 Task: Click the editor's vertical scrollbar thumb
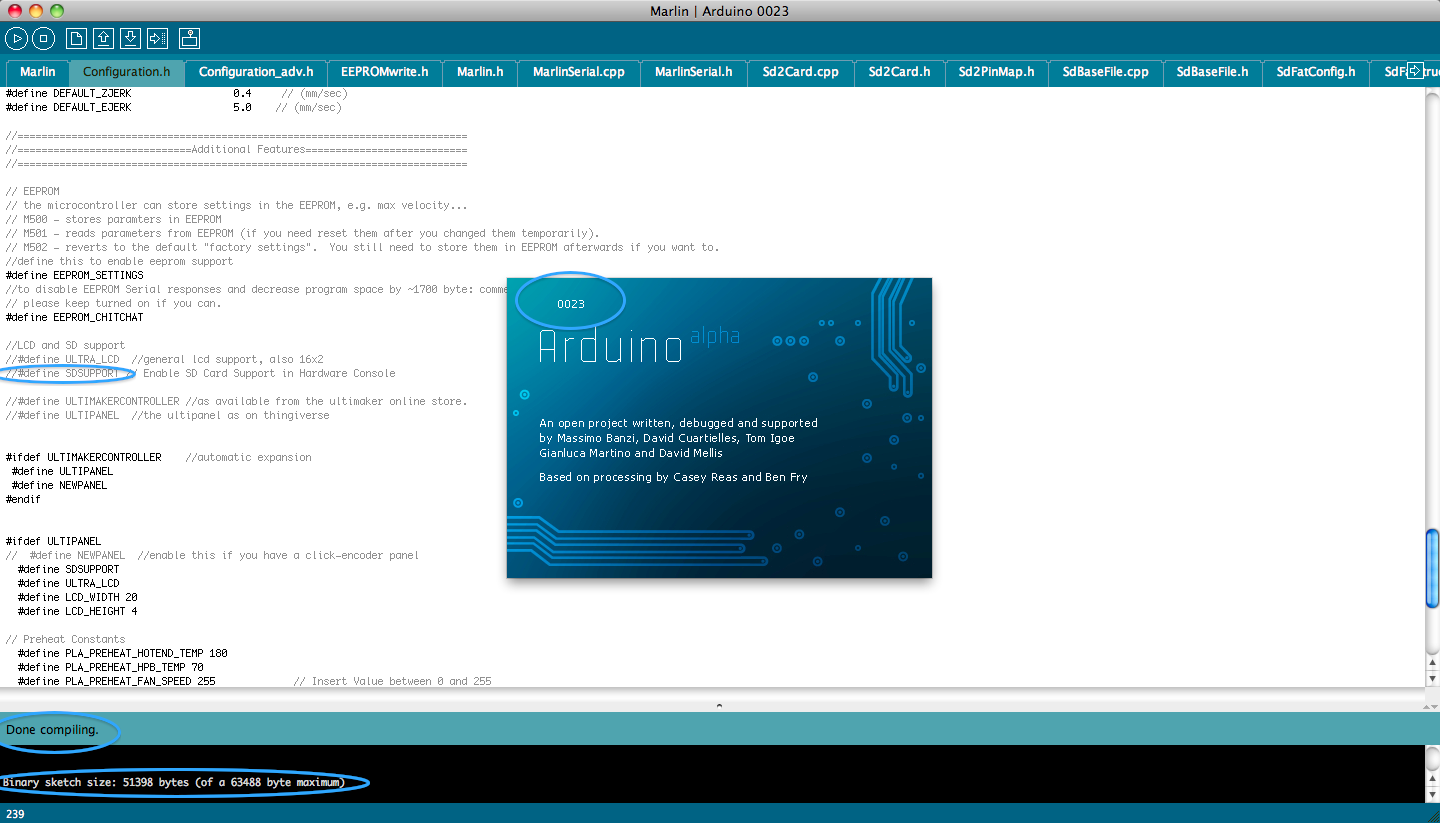point(1432,567)
